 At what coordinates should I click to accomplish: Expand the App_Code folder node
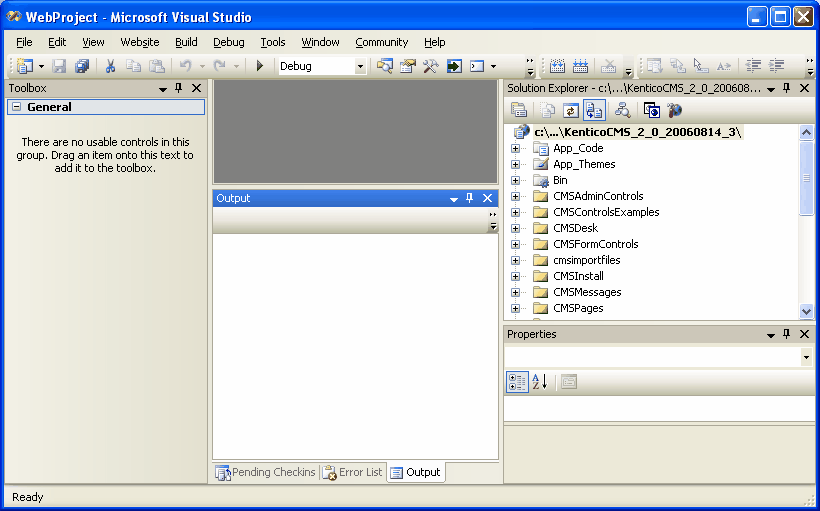coord(515,149)
